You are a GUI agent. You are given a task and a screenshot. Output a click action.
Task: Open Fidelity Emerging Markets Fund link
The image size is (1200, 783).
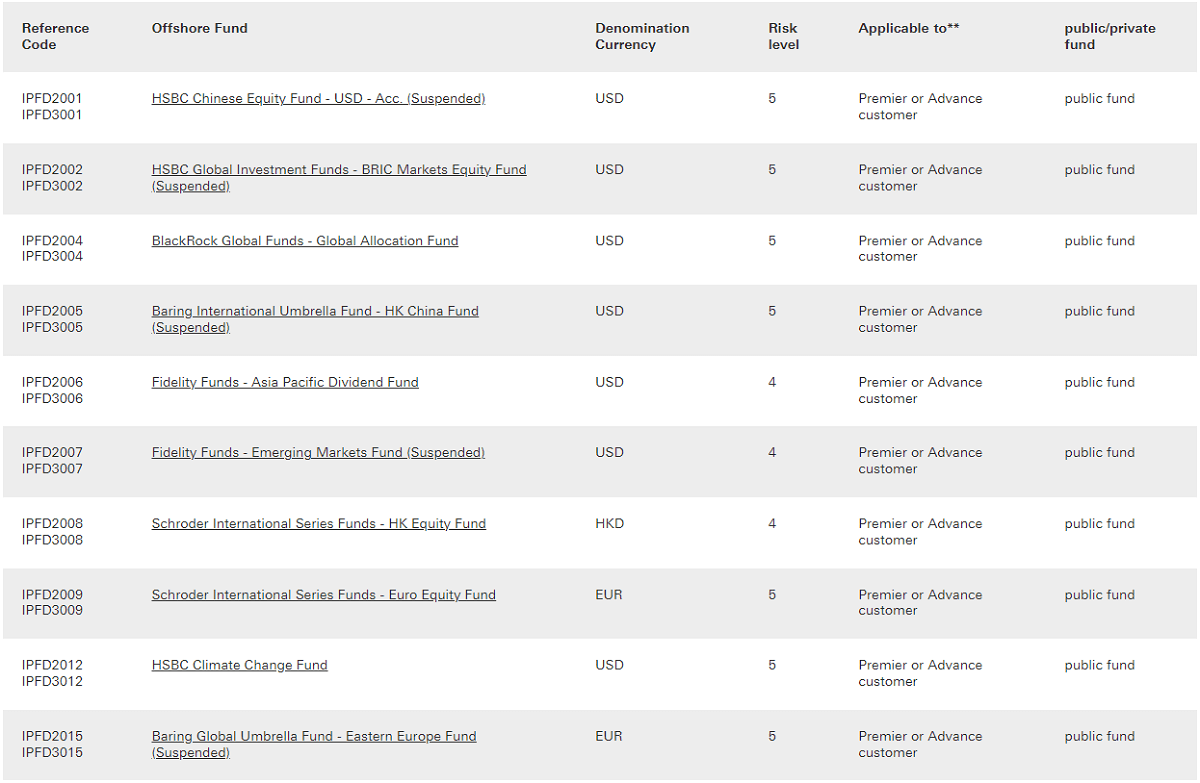318,453
